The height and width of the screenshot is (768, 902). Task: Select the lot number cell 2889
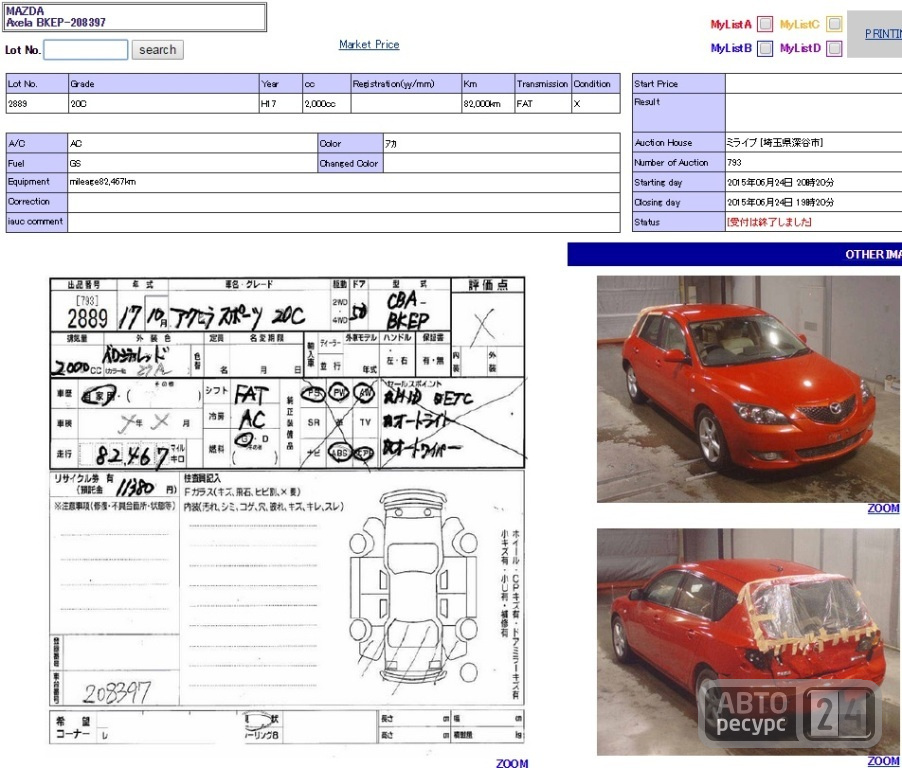point(37,104)
